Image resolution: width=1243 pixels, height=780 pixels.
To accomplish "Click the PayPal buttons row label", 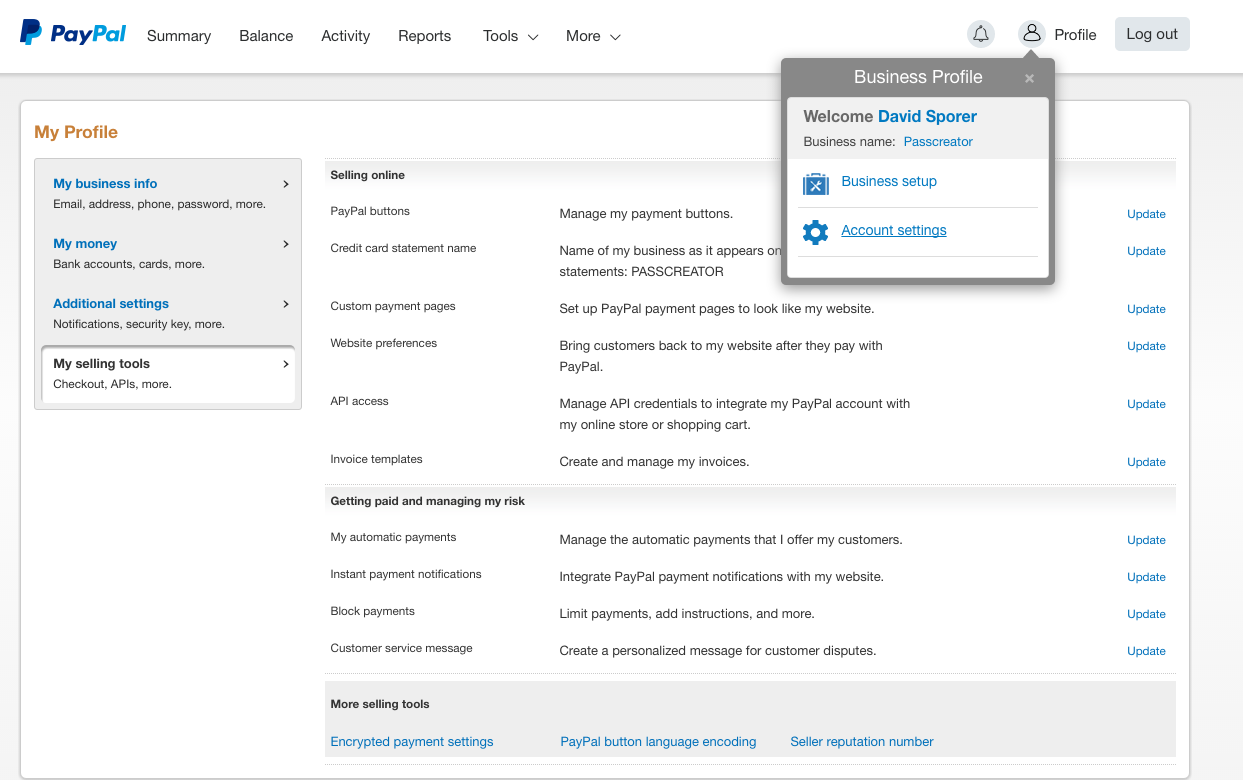I will point(370,211).
